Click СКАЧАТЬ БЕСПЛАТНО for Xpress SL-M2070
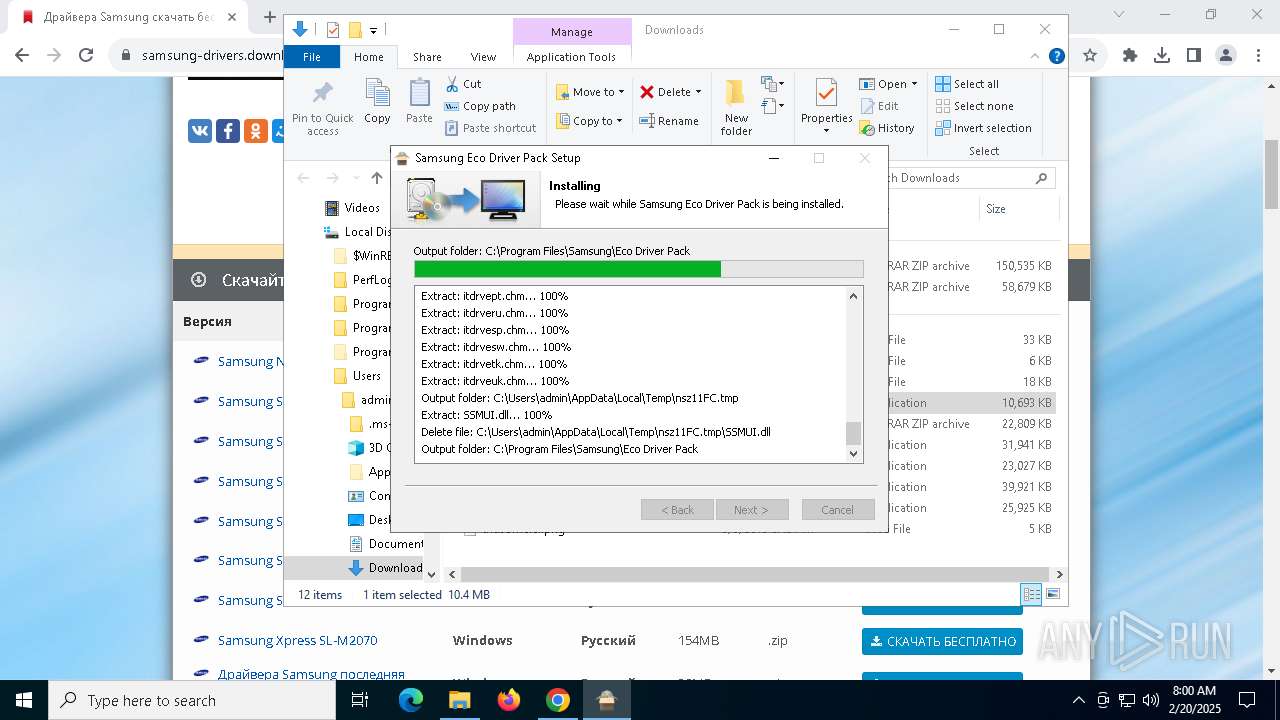Image resolution: width=1280 pixels, height=720 pixels. tap(942, 641)
